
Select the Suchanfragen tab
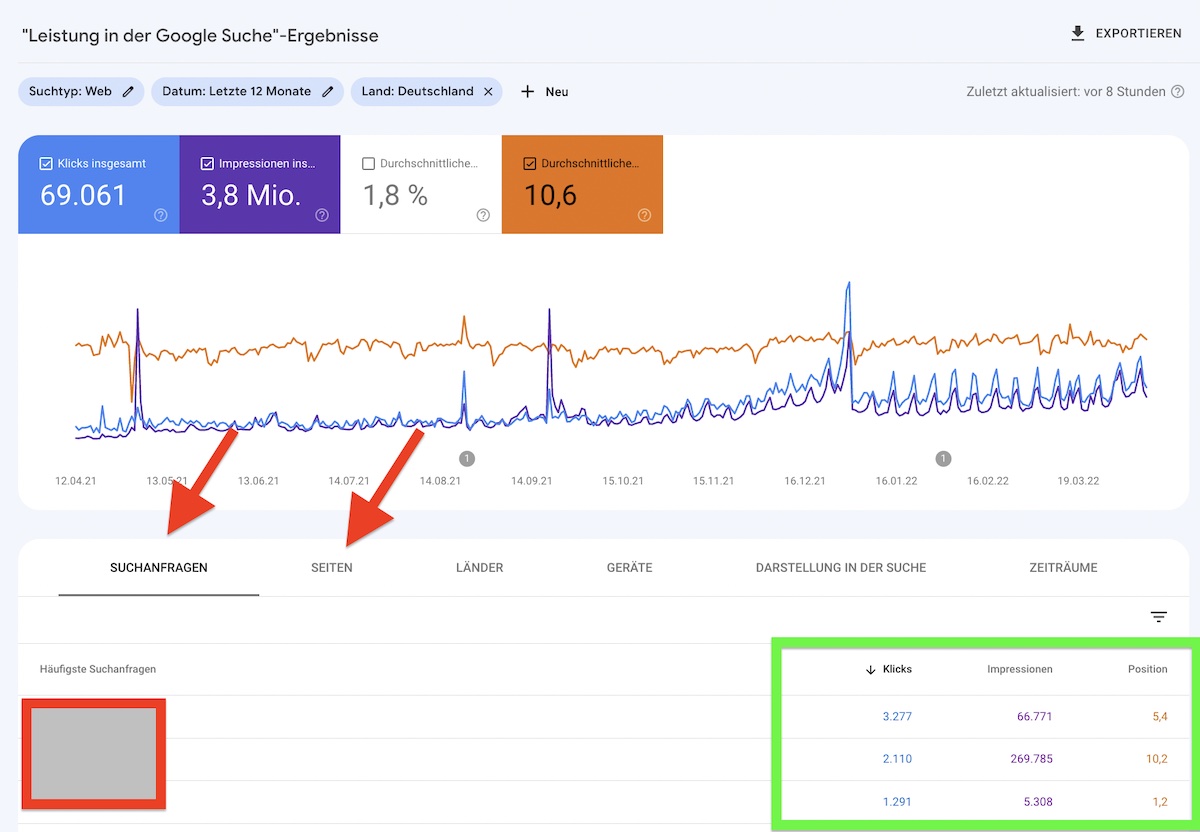point(159,567)
